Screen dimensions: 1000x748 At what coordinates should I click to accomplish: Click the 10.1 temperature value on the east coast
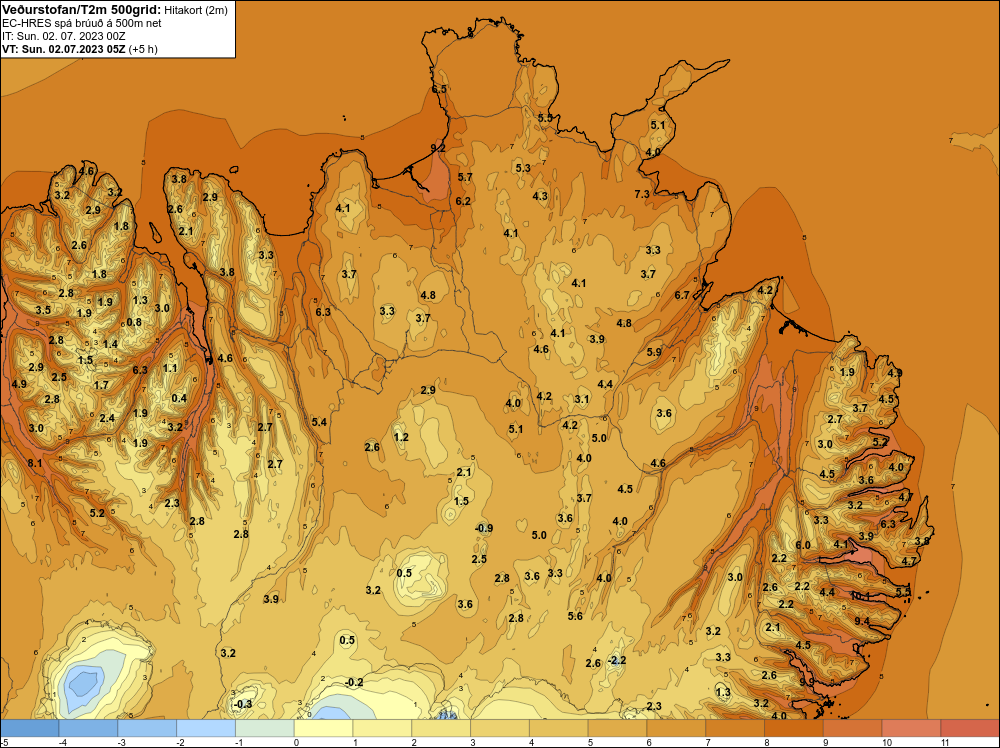pos(860,596)
